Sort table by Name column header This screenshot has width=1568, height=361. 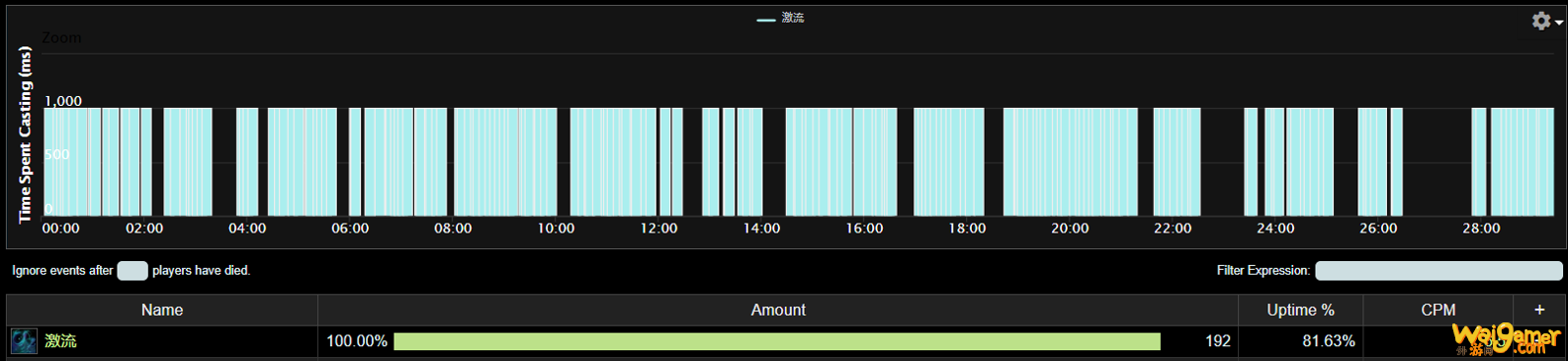(x=162, y=311)
